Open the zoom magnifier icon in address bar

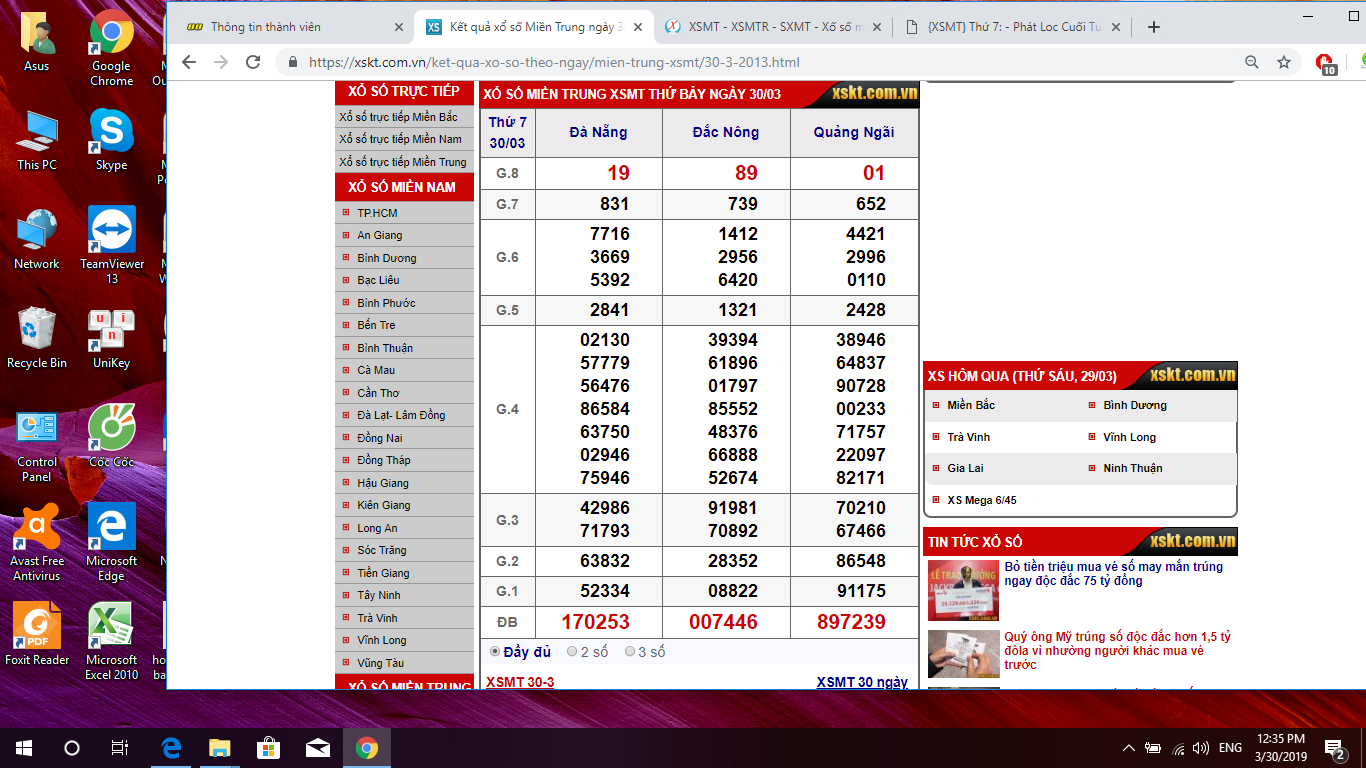pyautogui.click(x=1252, y=62)
